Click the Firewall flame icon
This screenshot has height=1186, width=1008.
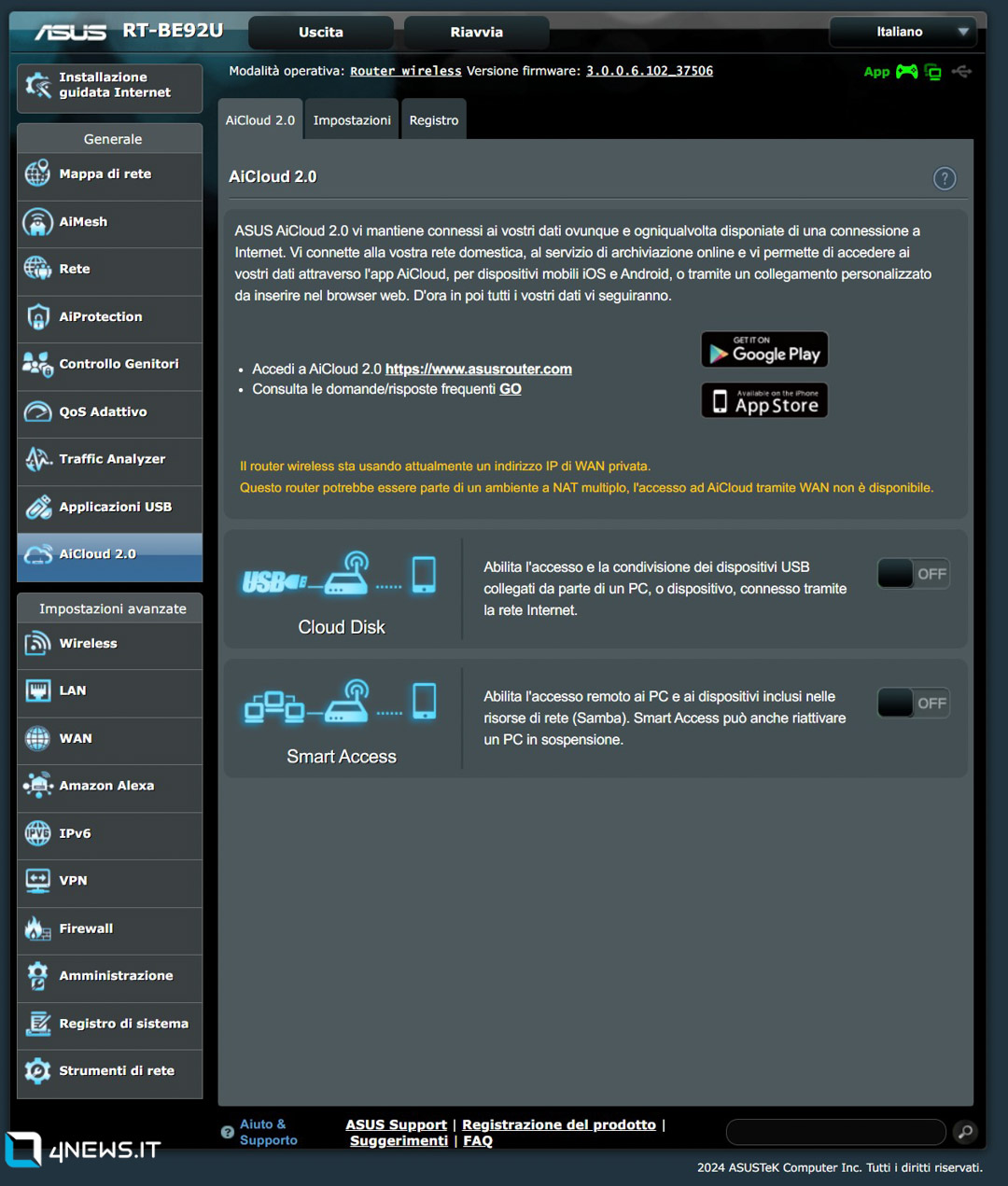[38, 928]
